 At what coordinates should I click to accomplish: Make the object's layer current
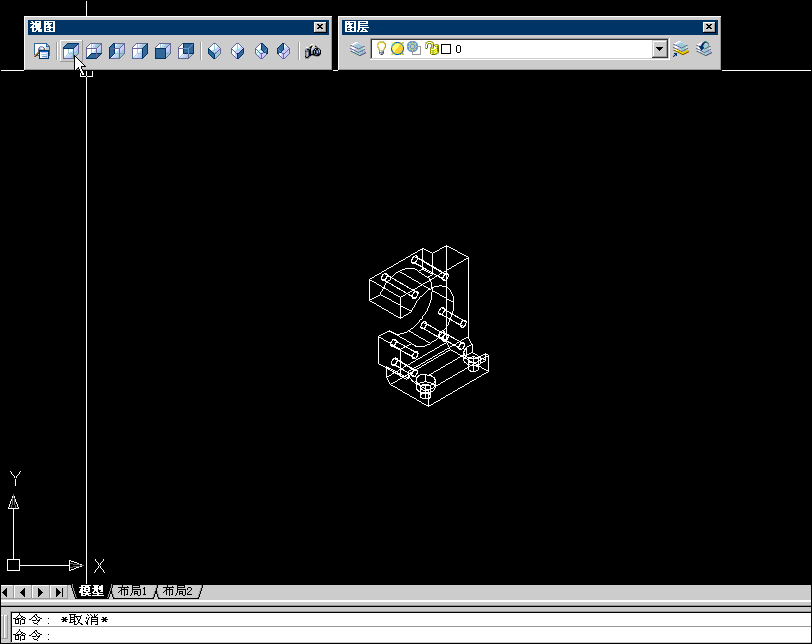(x=681, y=49)
